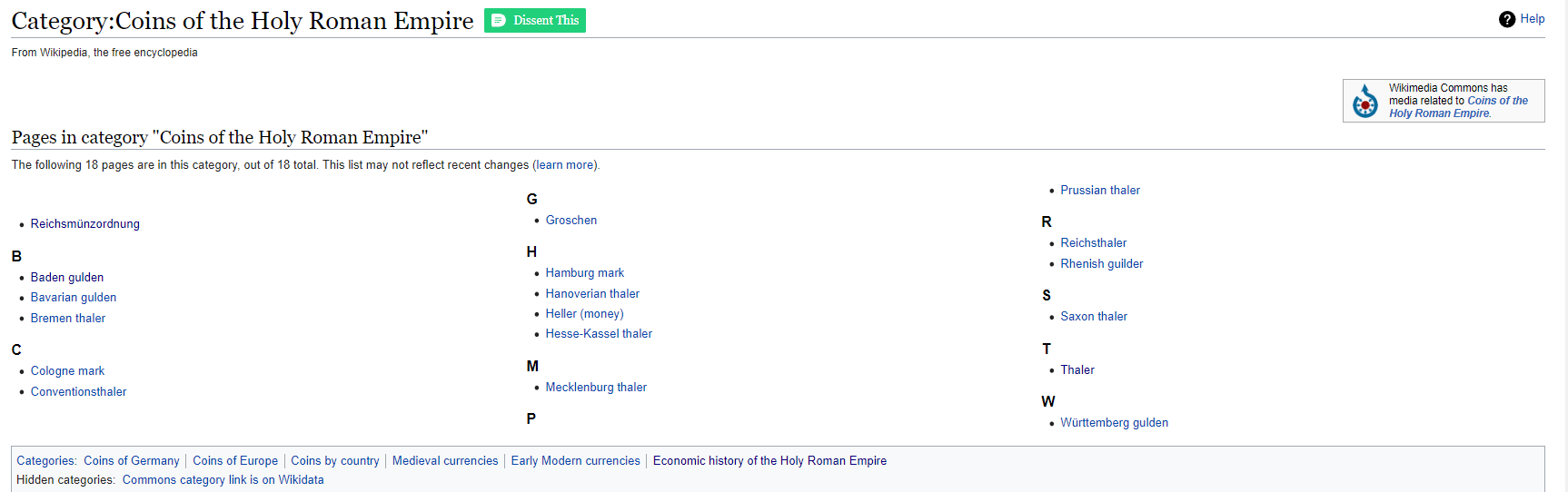Click the Help question mark icon
The width and height of the screenshot is (1568, 492).
point(1506,19)
